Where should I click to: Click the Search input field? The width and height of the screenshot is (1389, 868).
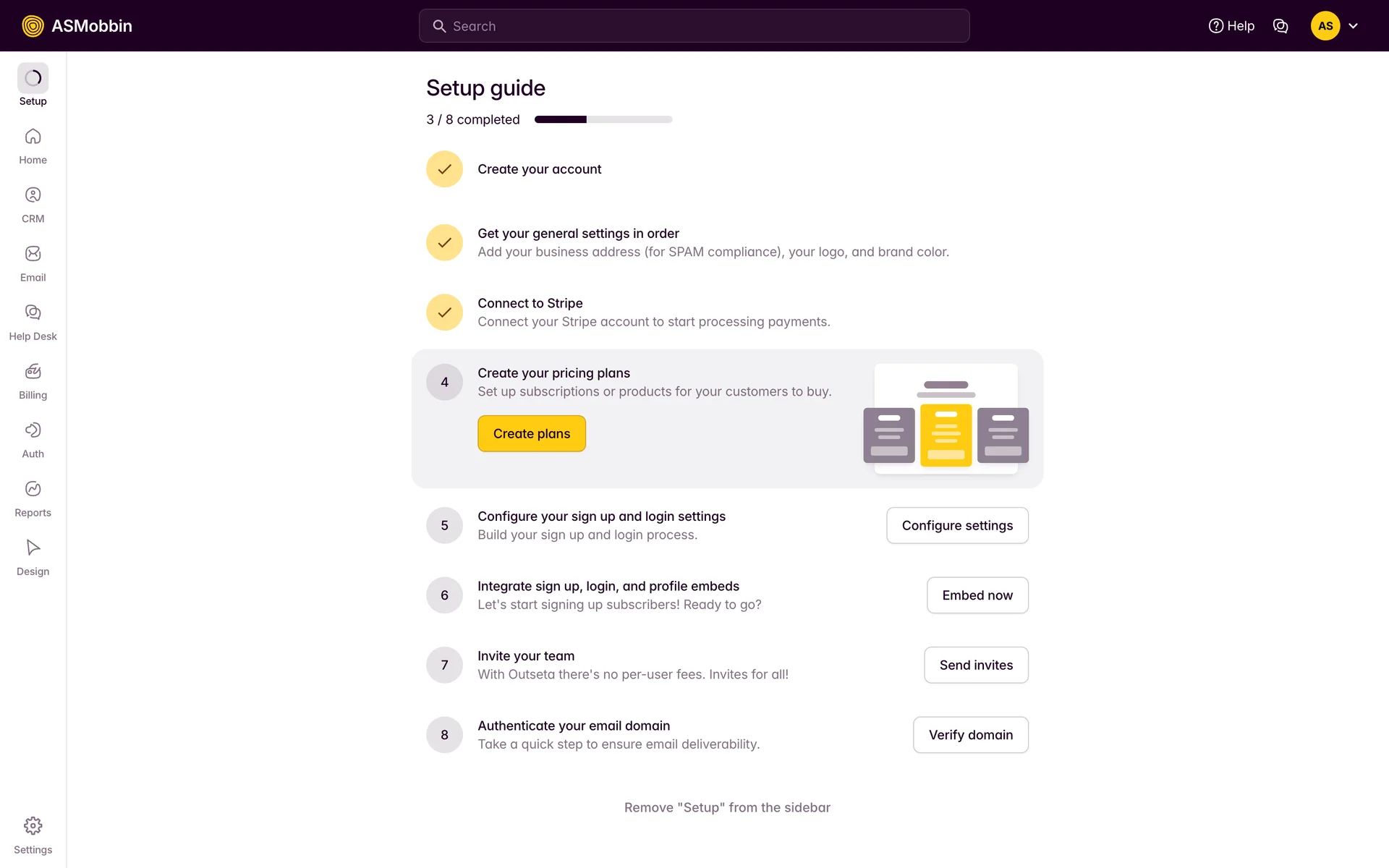(694, 26)
